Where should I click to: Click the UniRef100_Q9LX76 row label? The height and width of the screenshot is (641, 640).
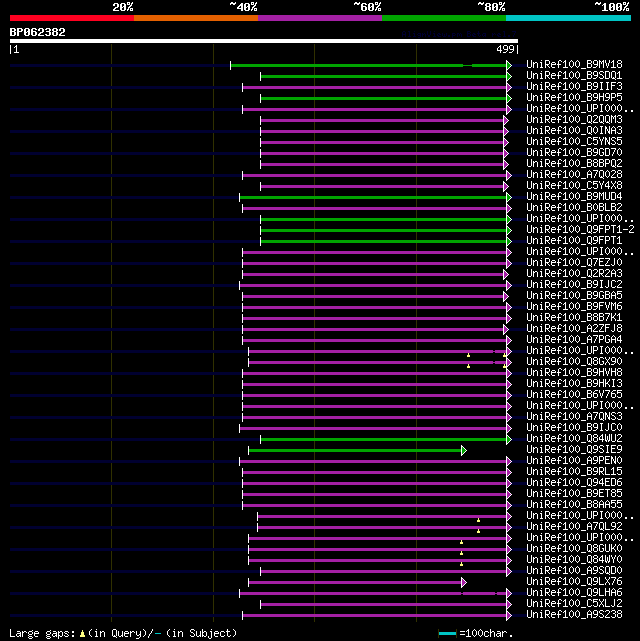click(574, 582)
